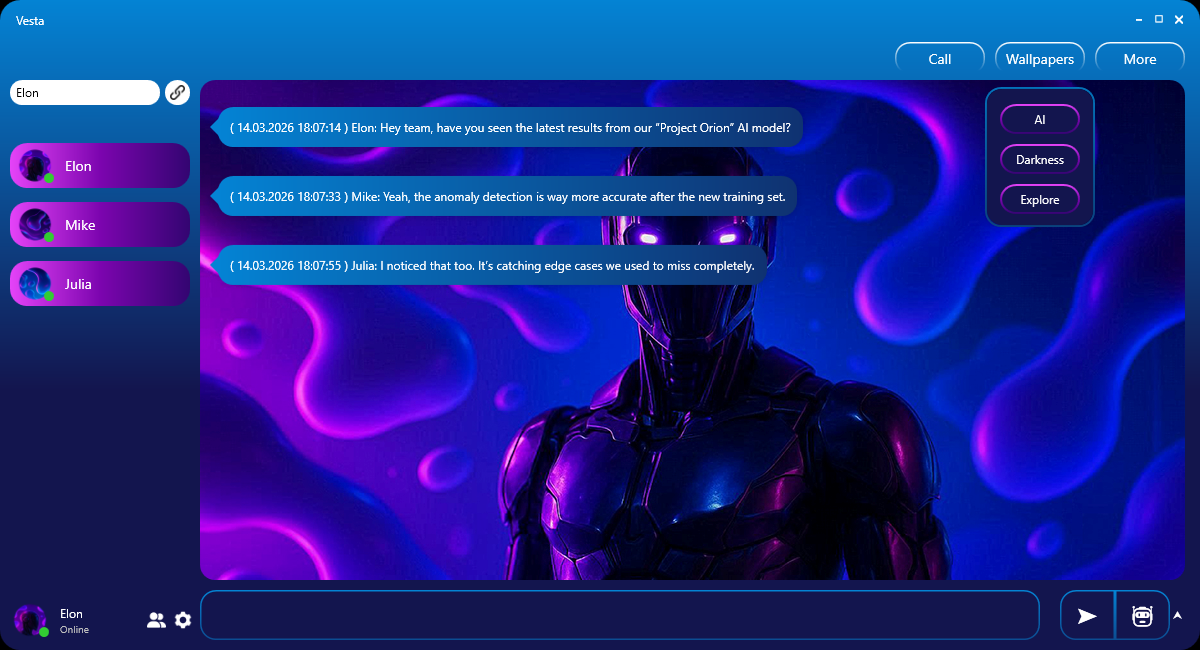Send message with the arrow icon
Viewport: 1200px width, 650px height.
[x=1087, y=616]
